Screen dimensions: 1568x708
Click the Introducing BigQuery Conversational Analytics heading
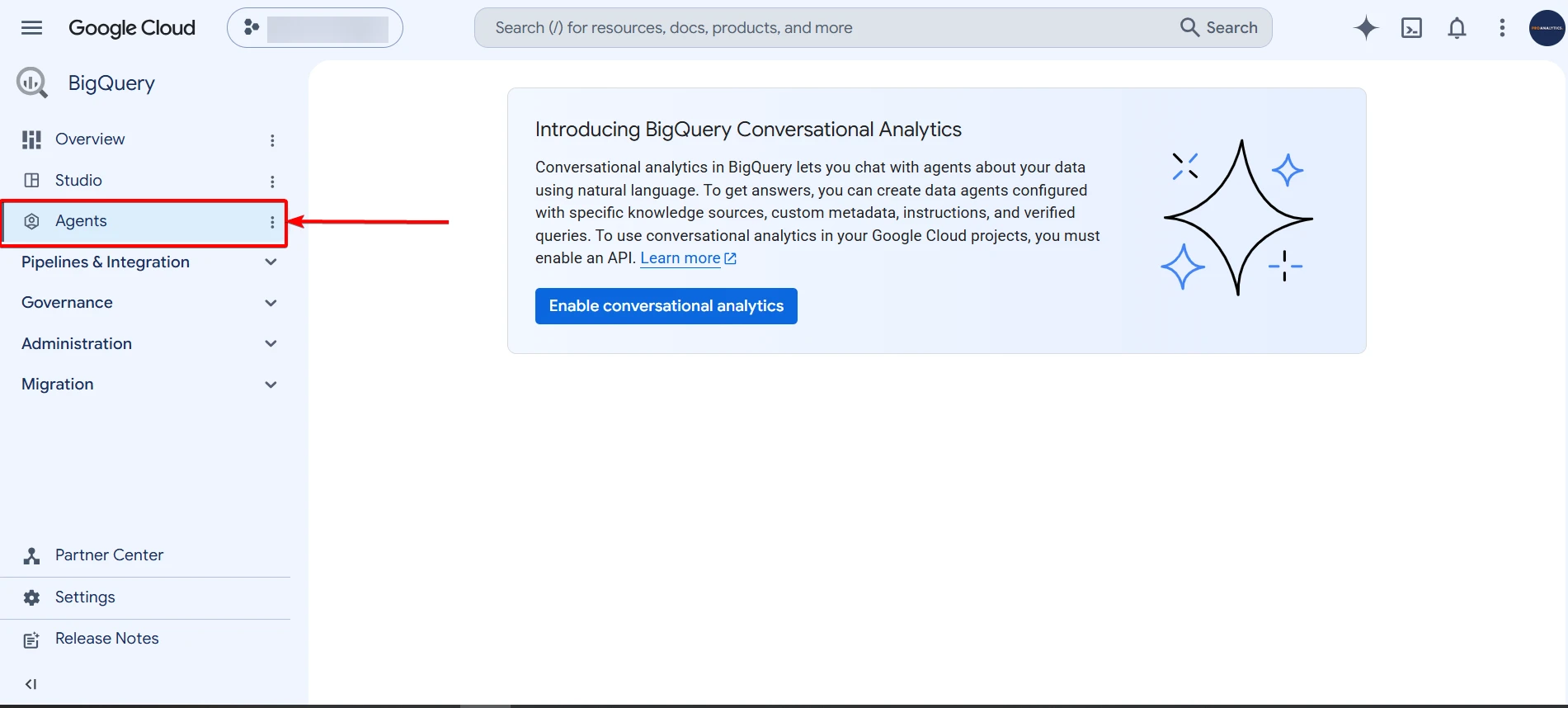(x=748, y=130)
